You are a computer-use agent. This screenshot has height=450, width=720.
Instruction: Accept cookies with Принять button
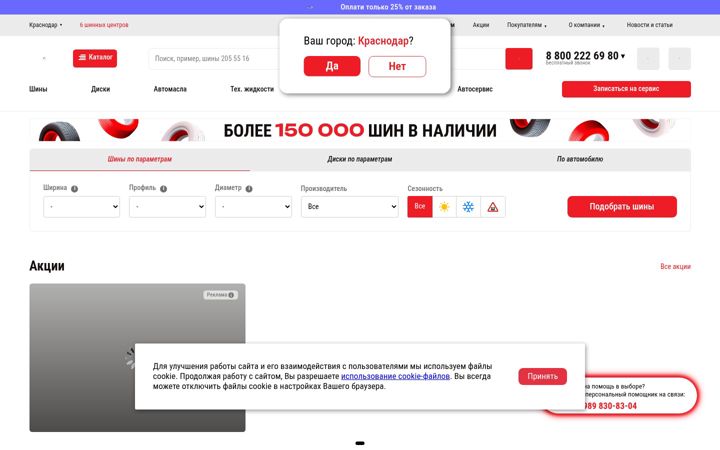coord(542,376)
